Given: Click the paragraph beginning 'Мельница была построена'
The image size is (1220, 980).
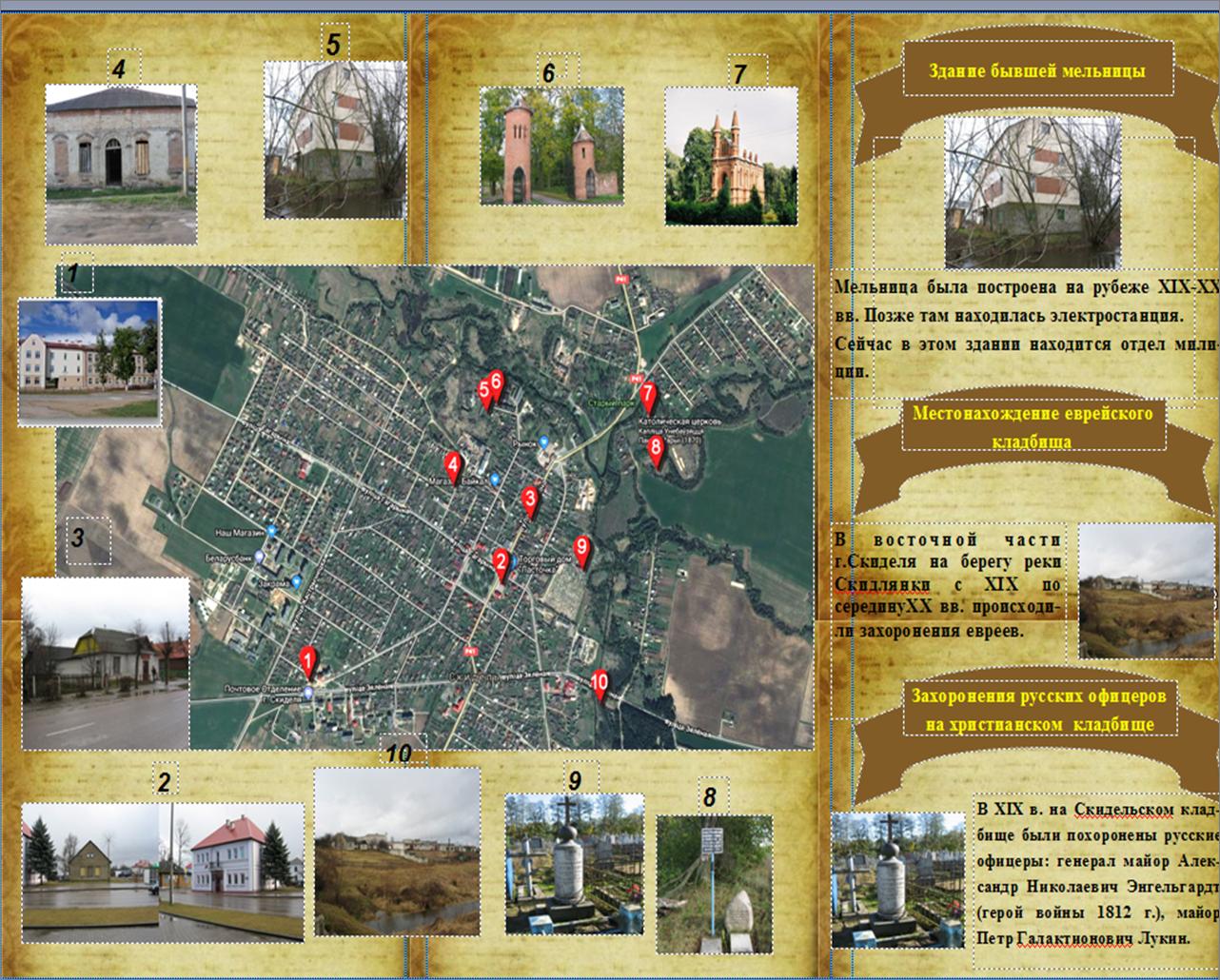Looking at the screenshot, I should (x=1026, y=328).
